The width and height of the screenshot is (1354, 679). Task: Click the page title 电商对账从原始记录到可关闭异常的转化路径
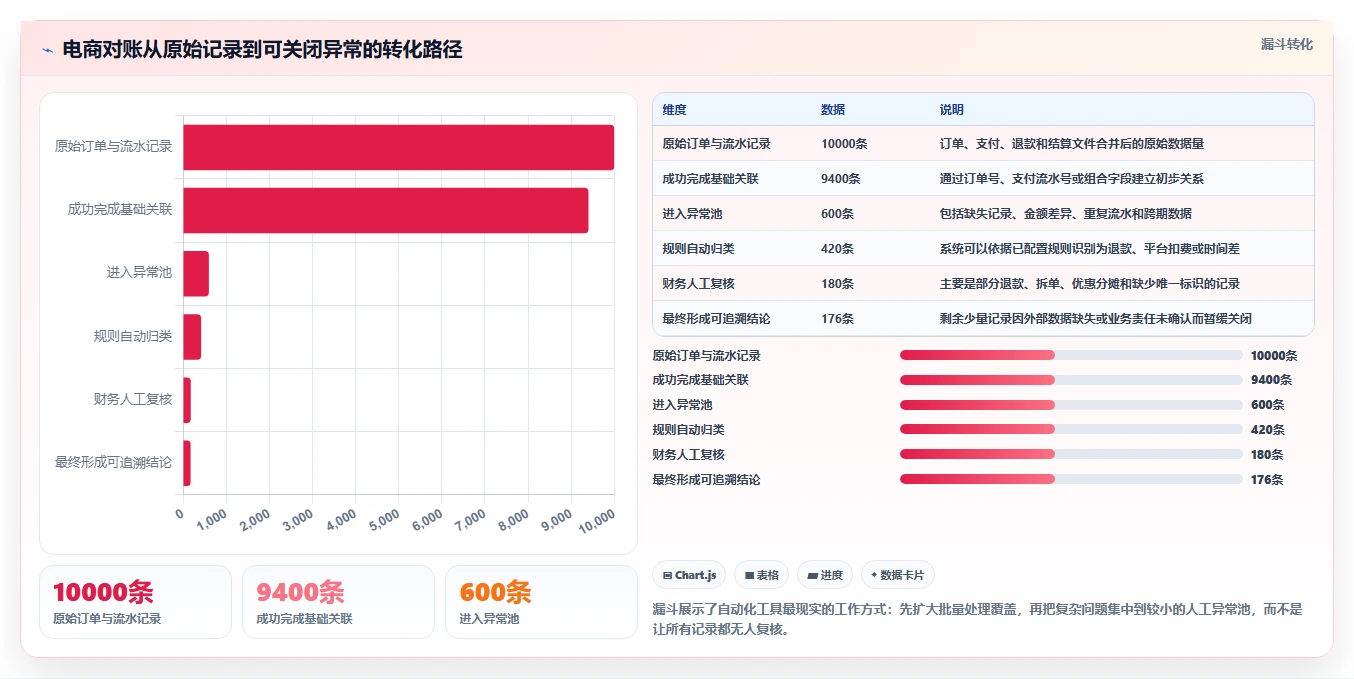[262, 50]
